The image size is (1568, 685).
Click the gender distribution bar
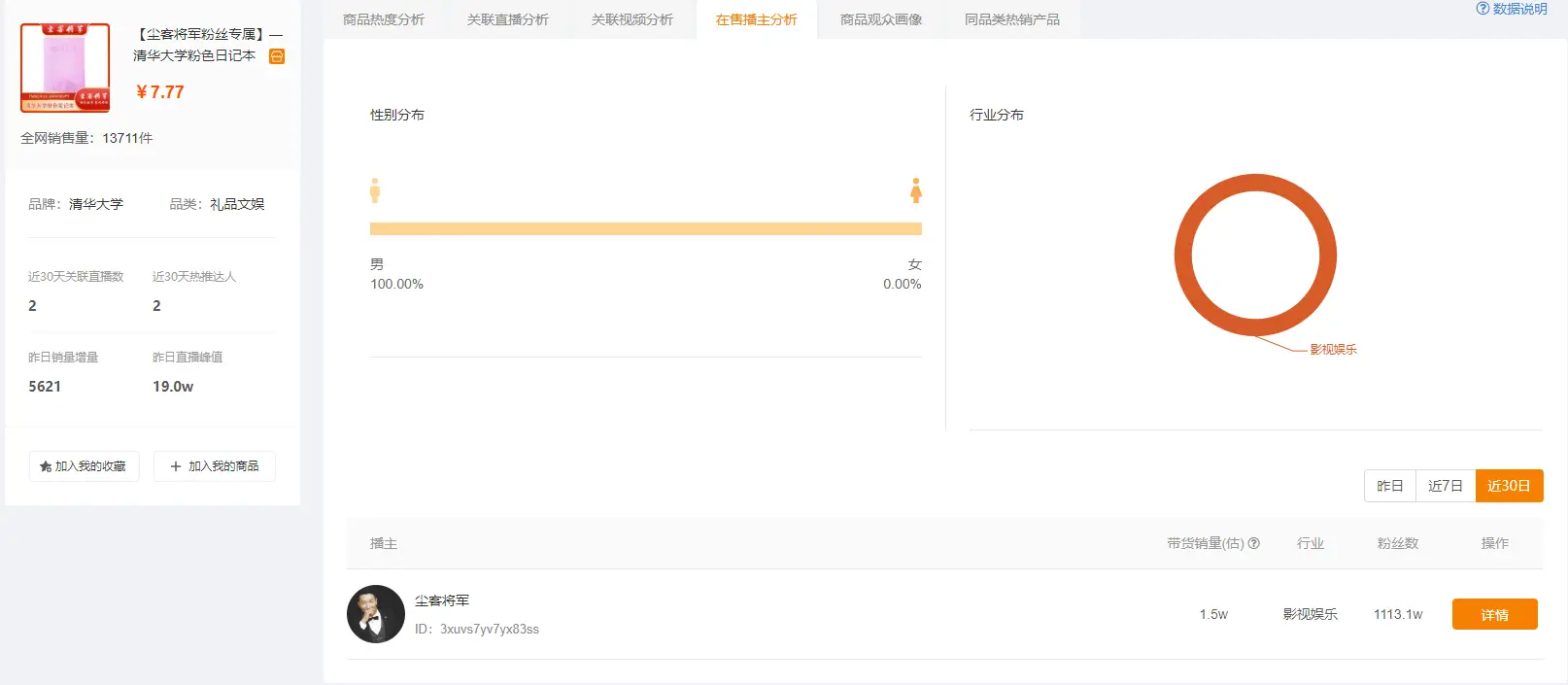coord(646,229)
